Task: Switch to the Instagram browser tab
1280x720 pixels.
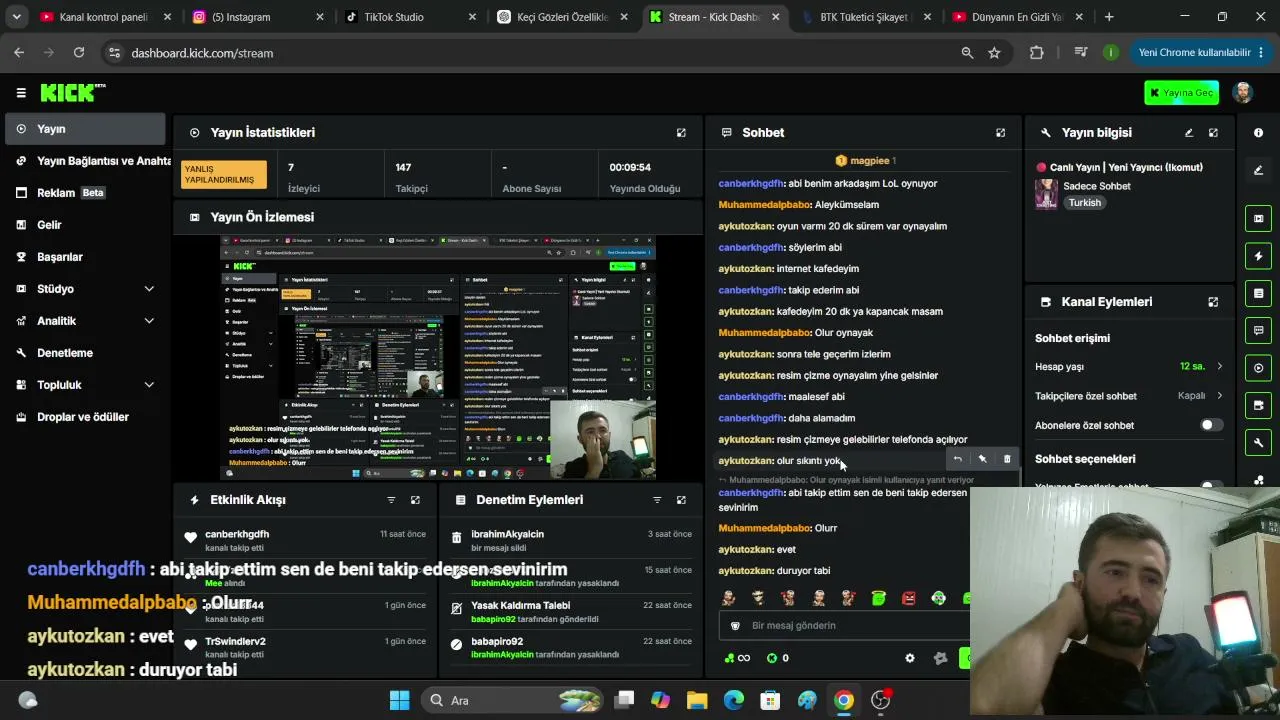Action: 258,17
